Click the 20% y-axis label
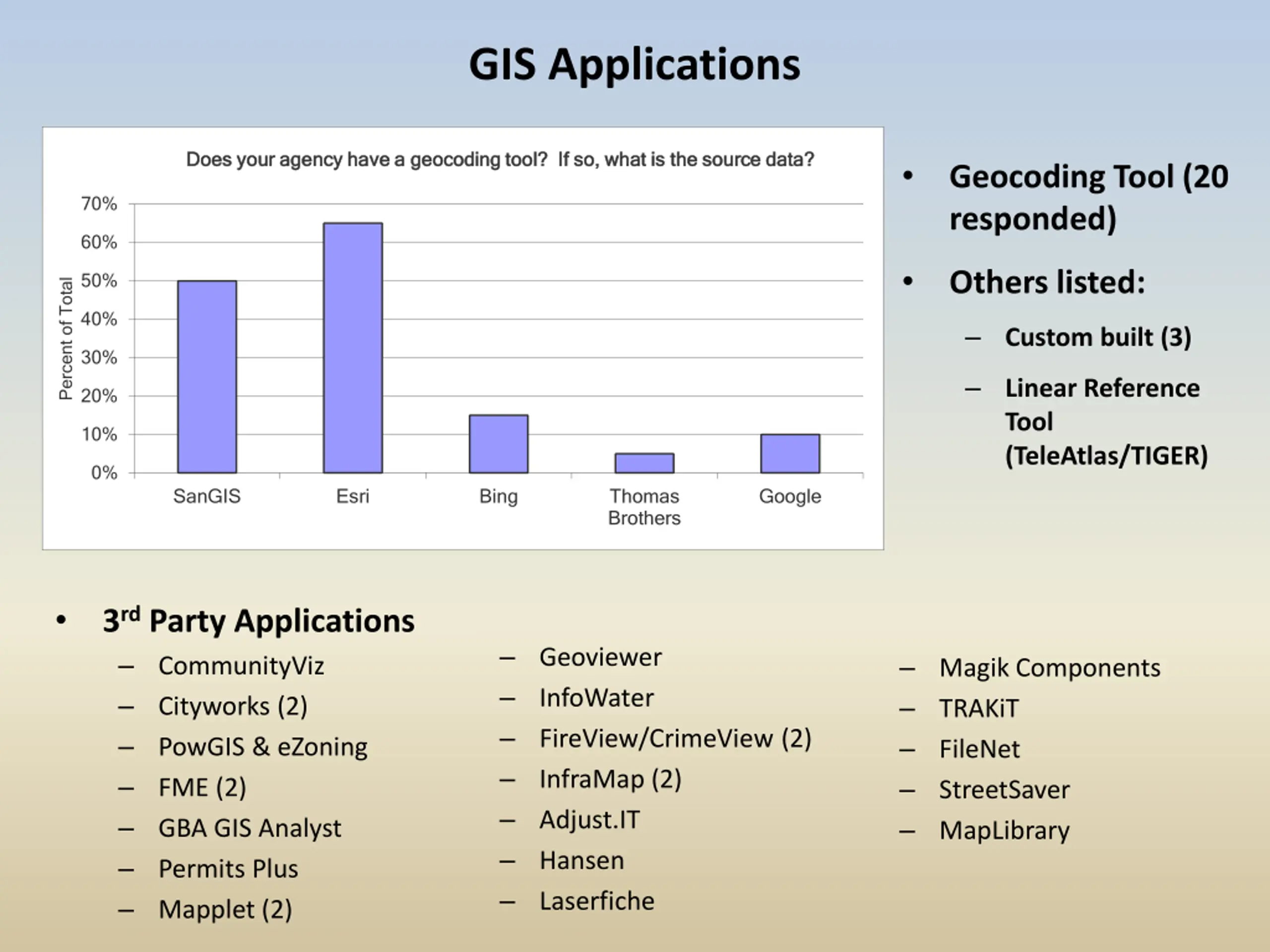 tap(99, 396)
